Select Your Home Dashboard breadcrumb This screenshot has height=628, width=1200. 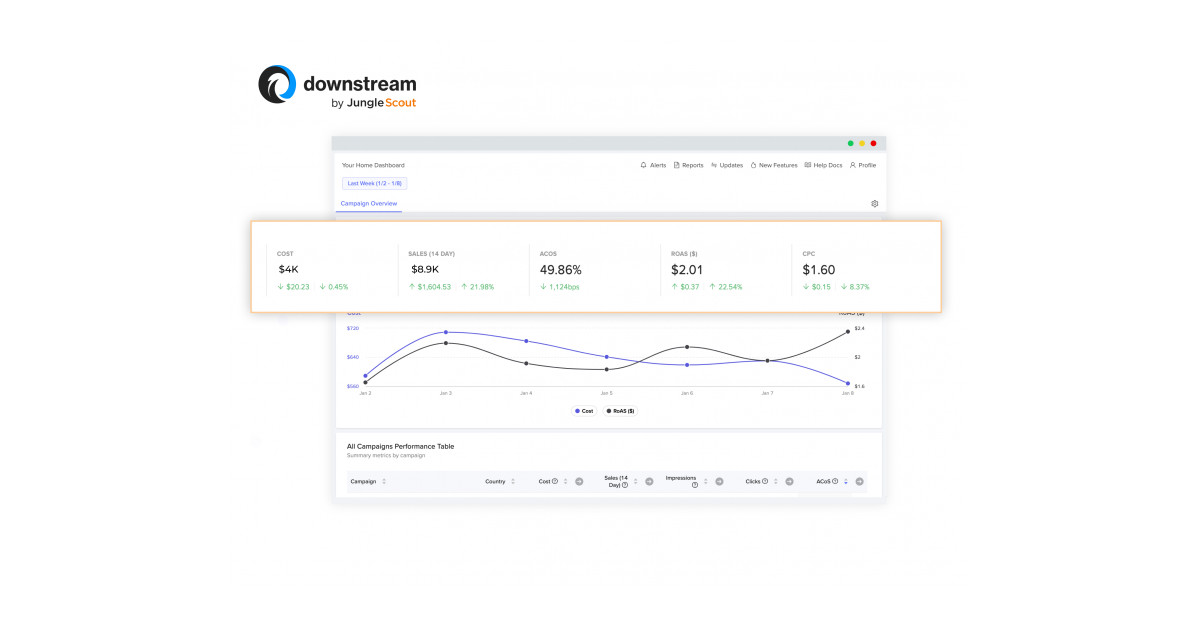pyautogui.click(x=372, y=165)
